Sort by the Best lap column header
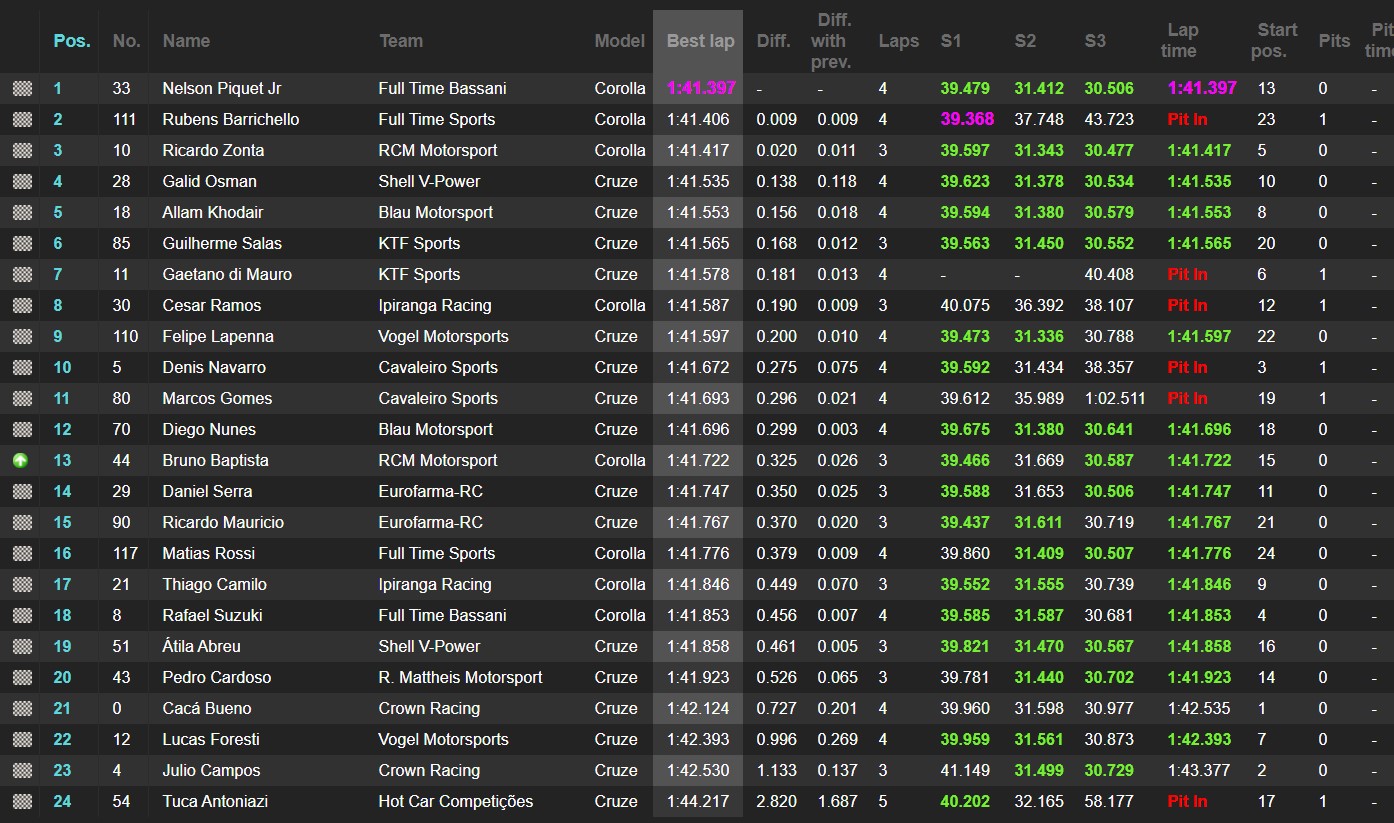The width and height of the screenshot is (1394, 823). coord(700,41)
